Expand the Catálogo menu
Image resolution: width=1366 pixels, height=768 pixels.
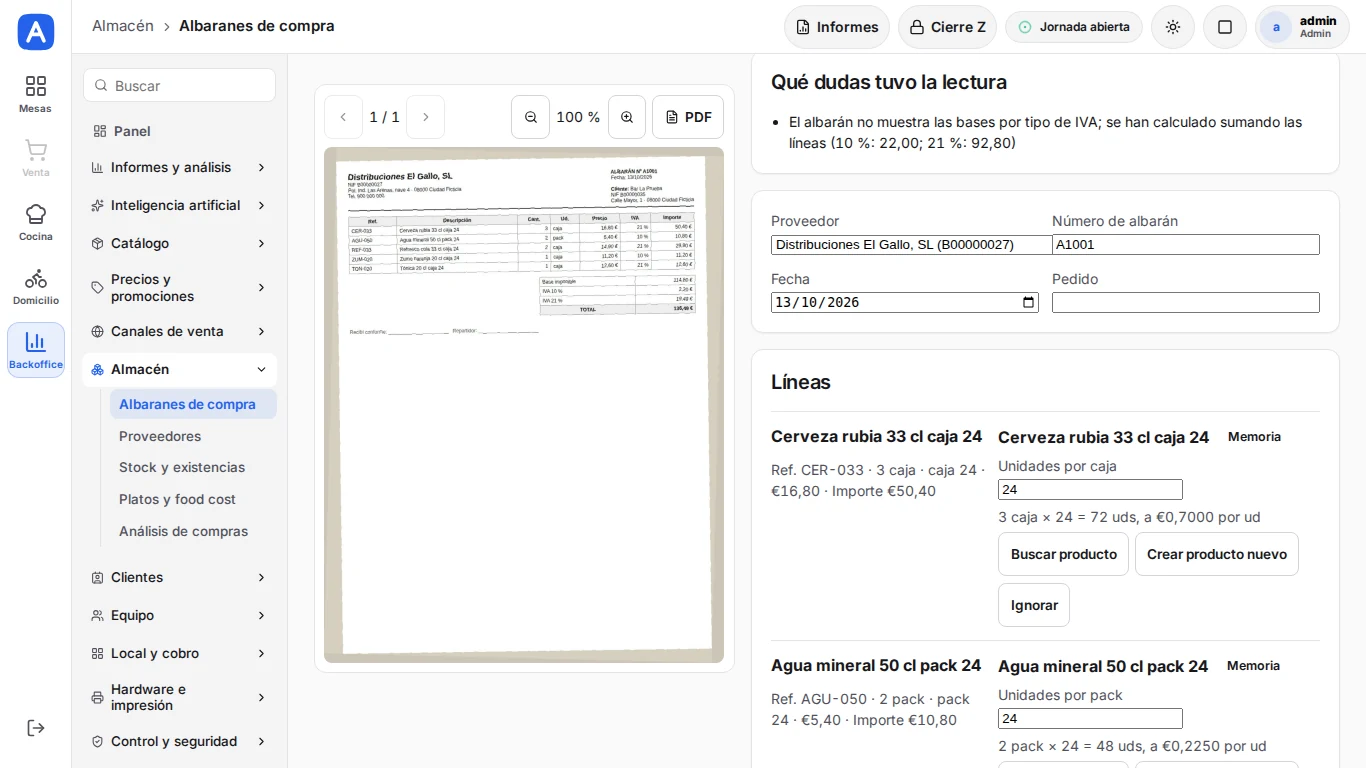[179, 243]
